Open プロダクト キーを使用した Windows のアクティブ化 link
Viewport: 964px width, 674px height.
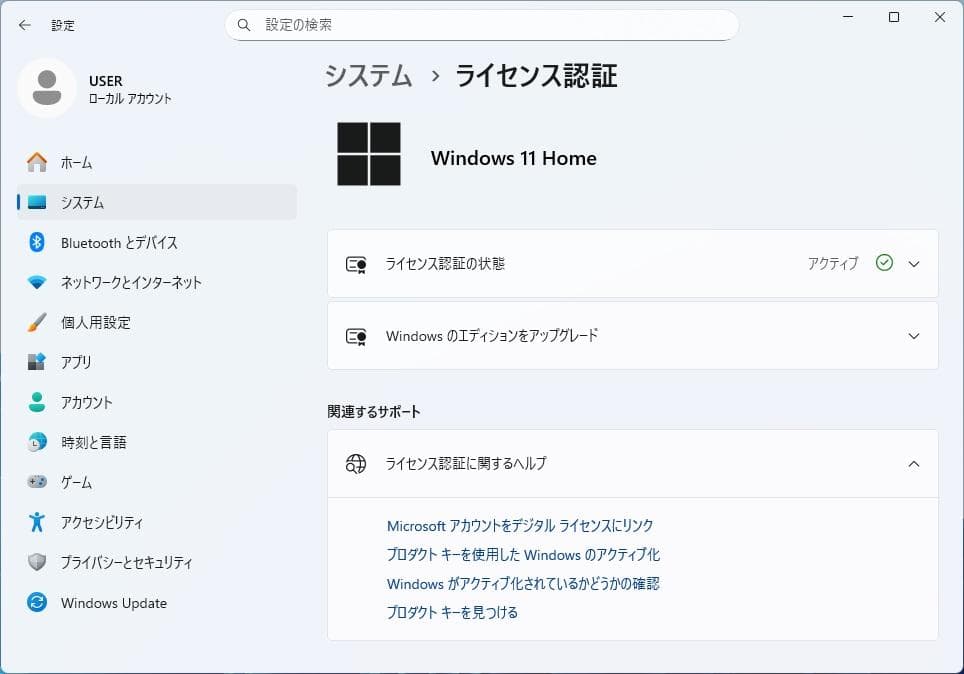pyautogui.click(x=523, y=554)
